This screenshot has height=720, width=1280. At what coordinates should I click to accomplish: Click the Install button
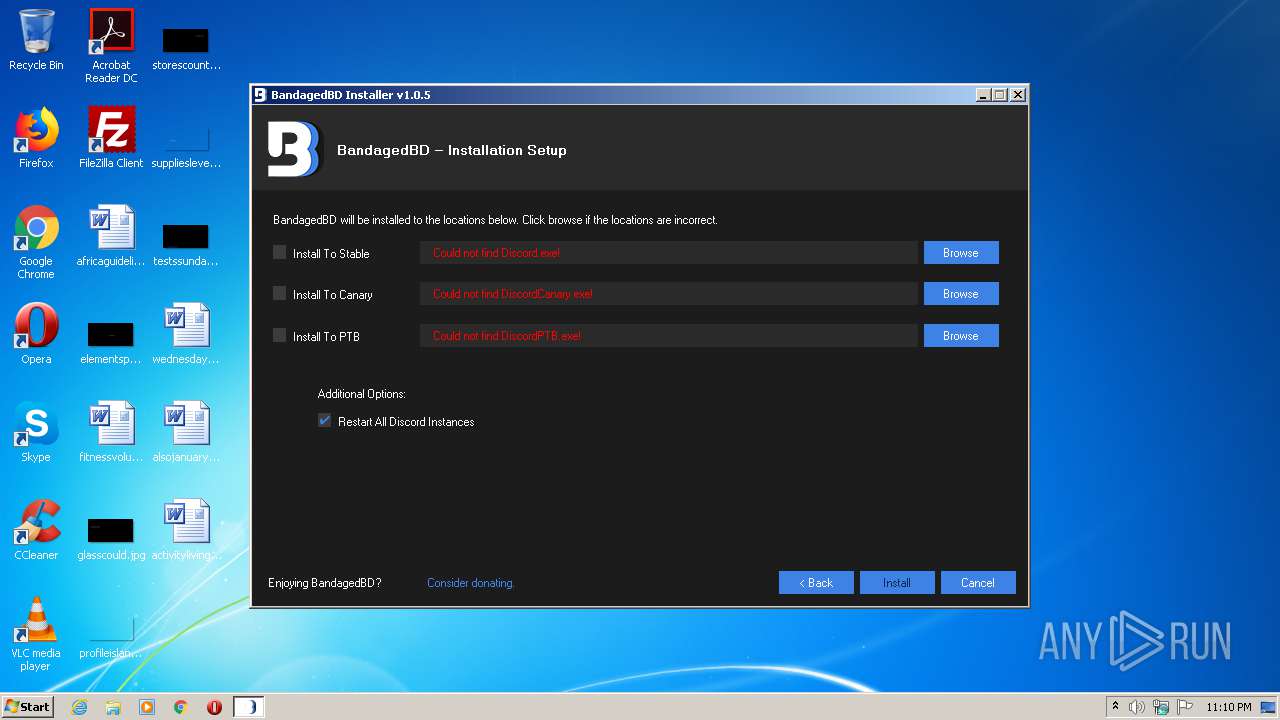tap(897, 583)
